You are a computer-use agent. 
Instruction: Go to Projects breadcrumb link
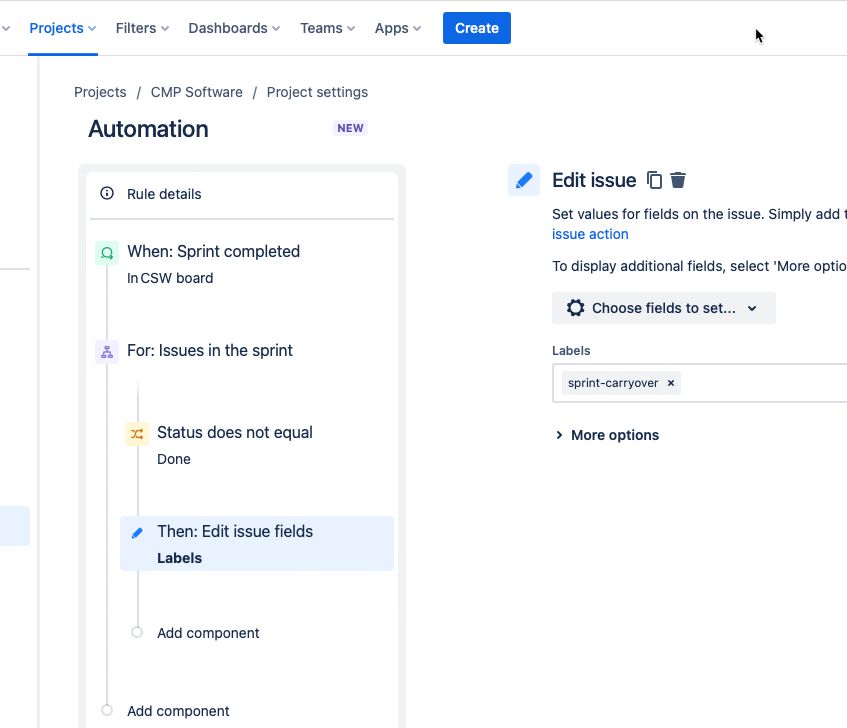(x=100, y=92)
